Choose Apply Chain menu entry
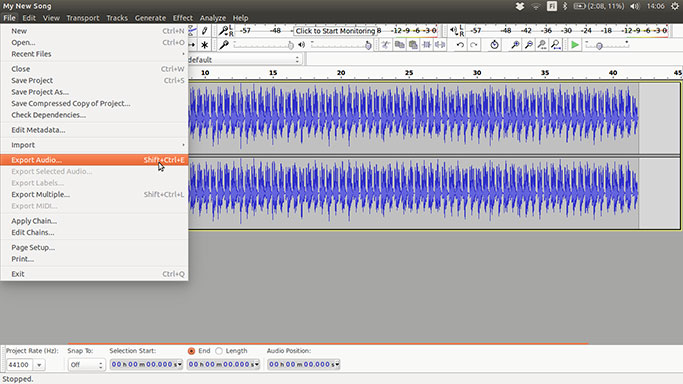Screen dimensions: 683x384 94,221
